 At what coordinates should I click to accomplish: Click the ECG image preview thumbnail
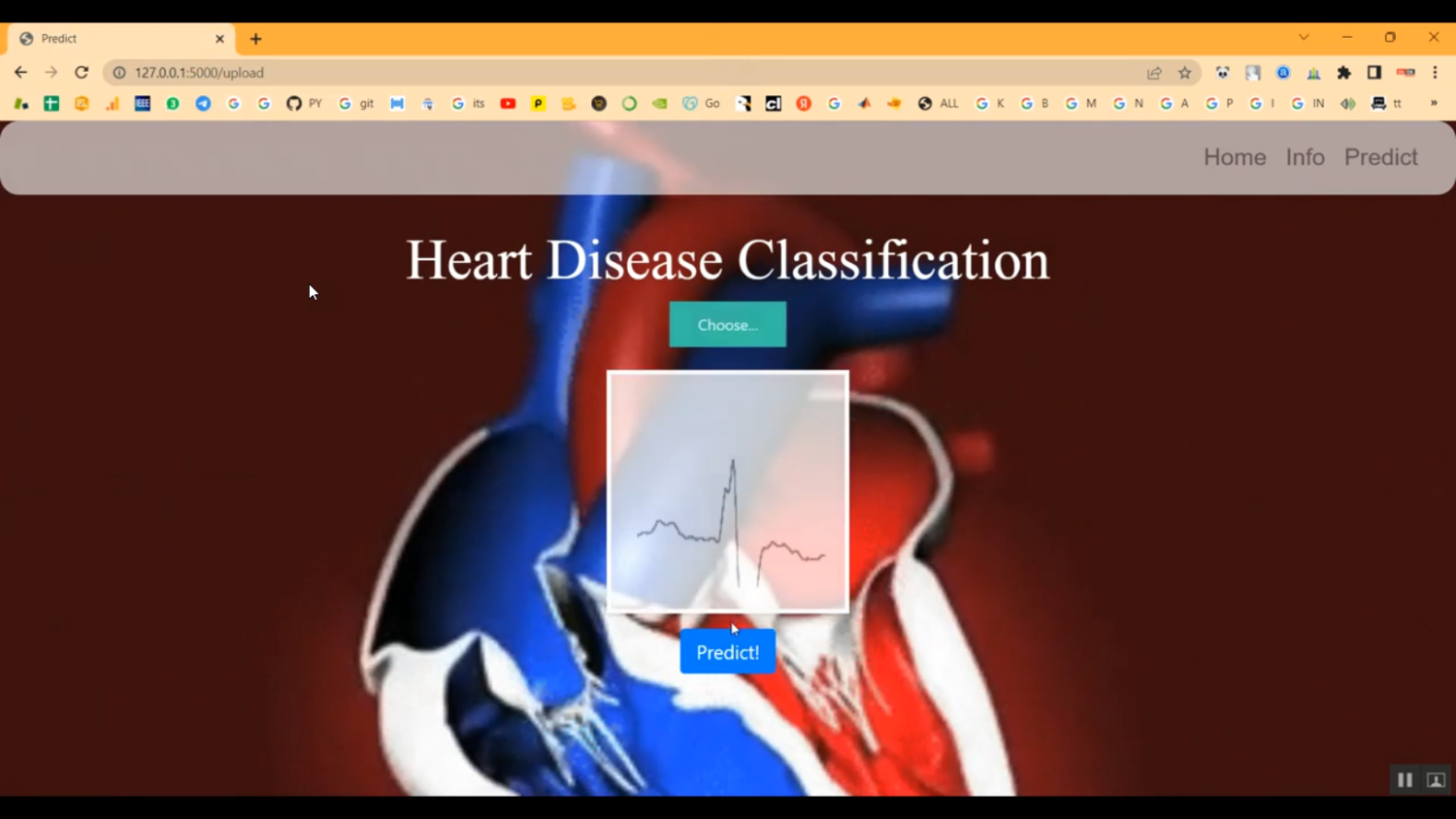click(727, 490)
